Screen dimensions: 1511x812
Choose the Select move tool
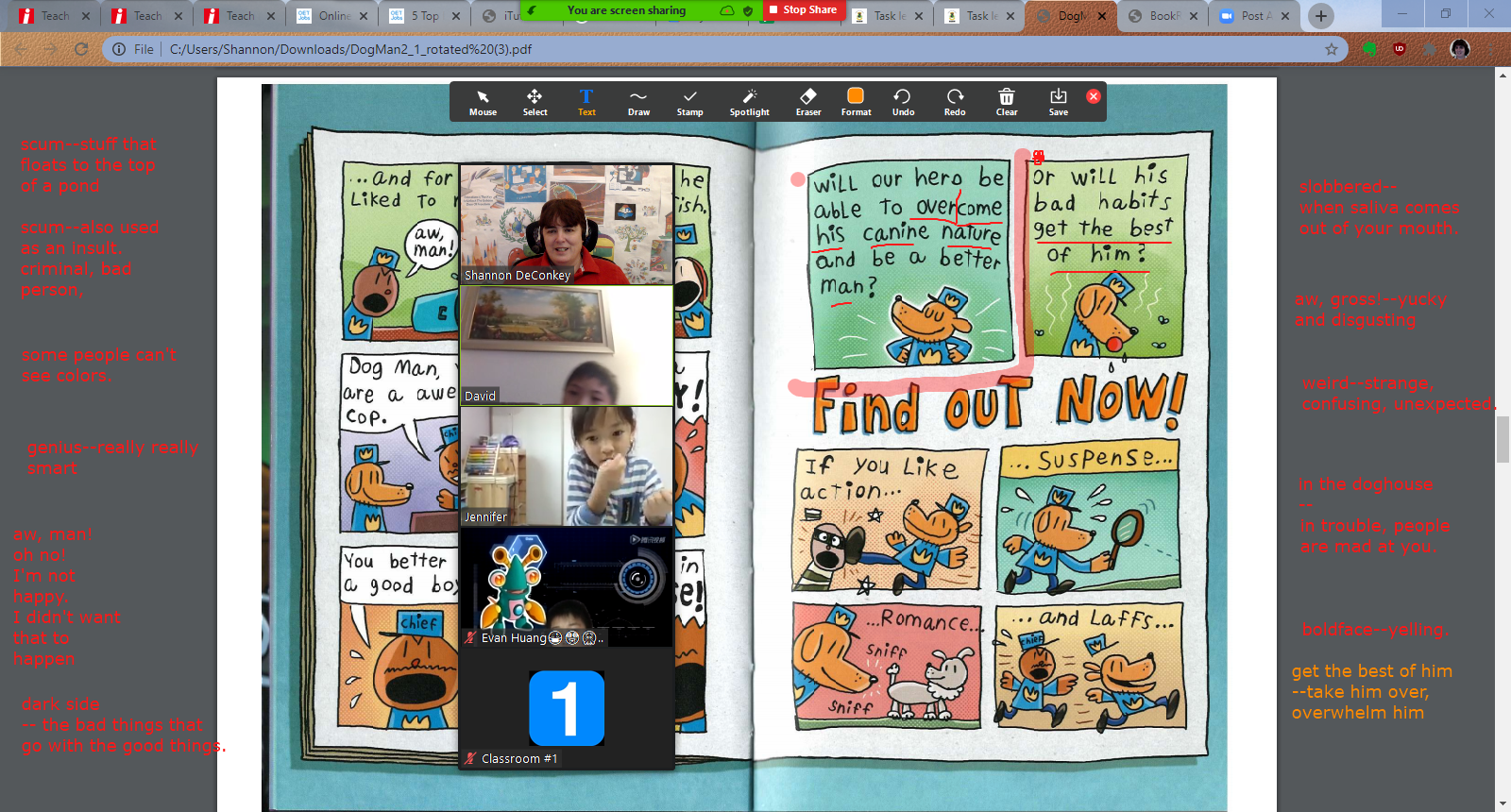[535, 102]
